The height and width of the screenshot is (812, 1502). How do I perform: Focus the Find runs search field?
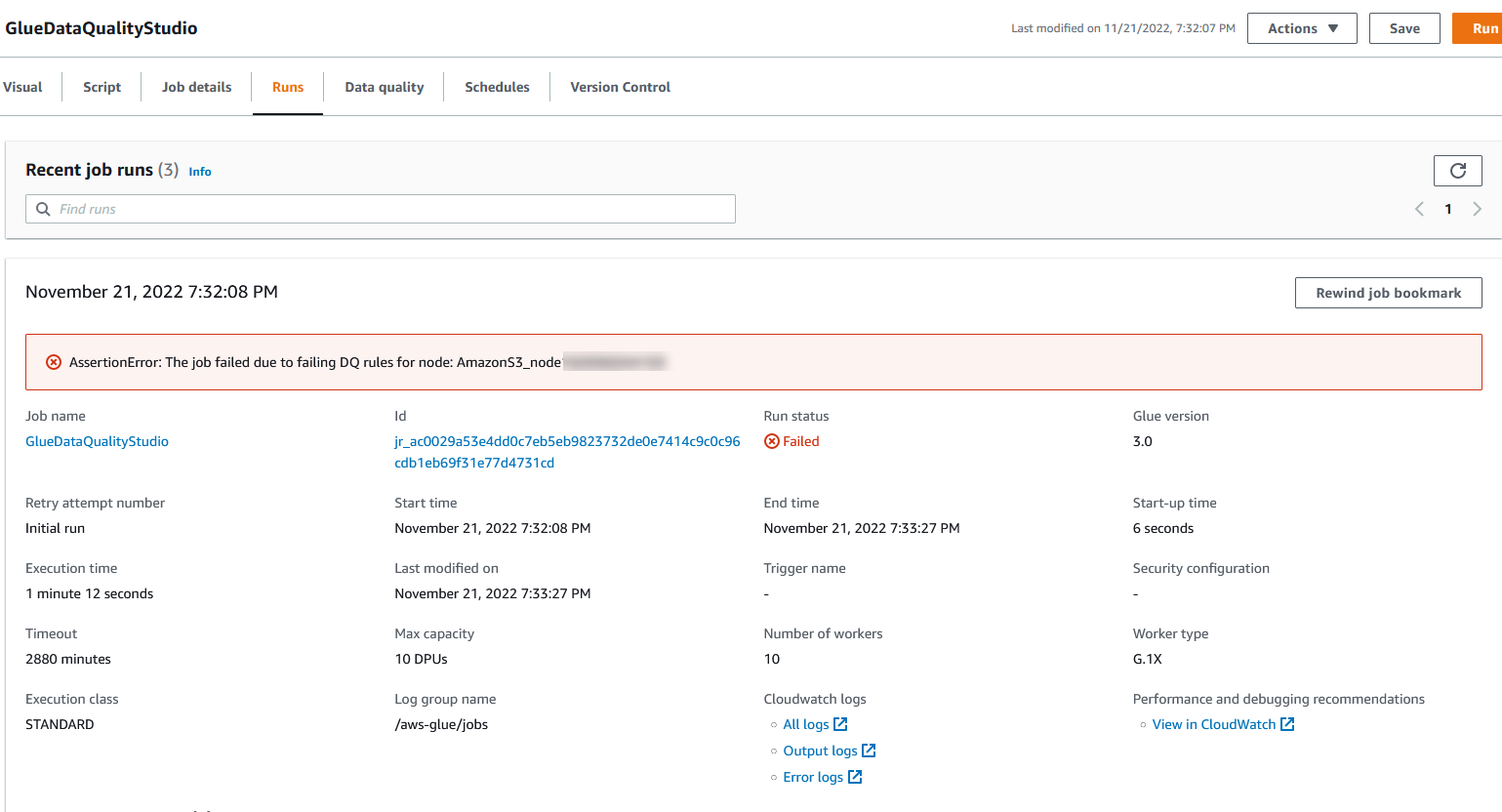point(381,209)
